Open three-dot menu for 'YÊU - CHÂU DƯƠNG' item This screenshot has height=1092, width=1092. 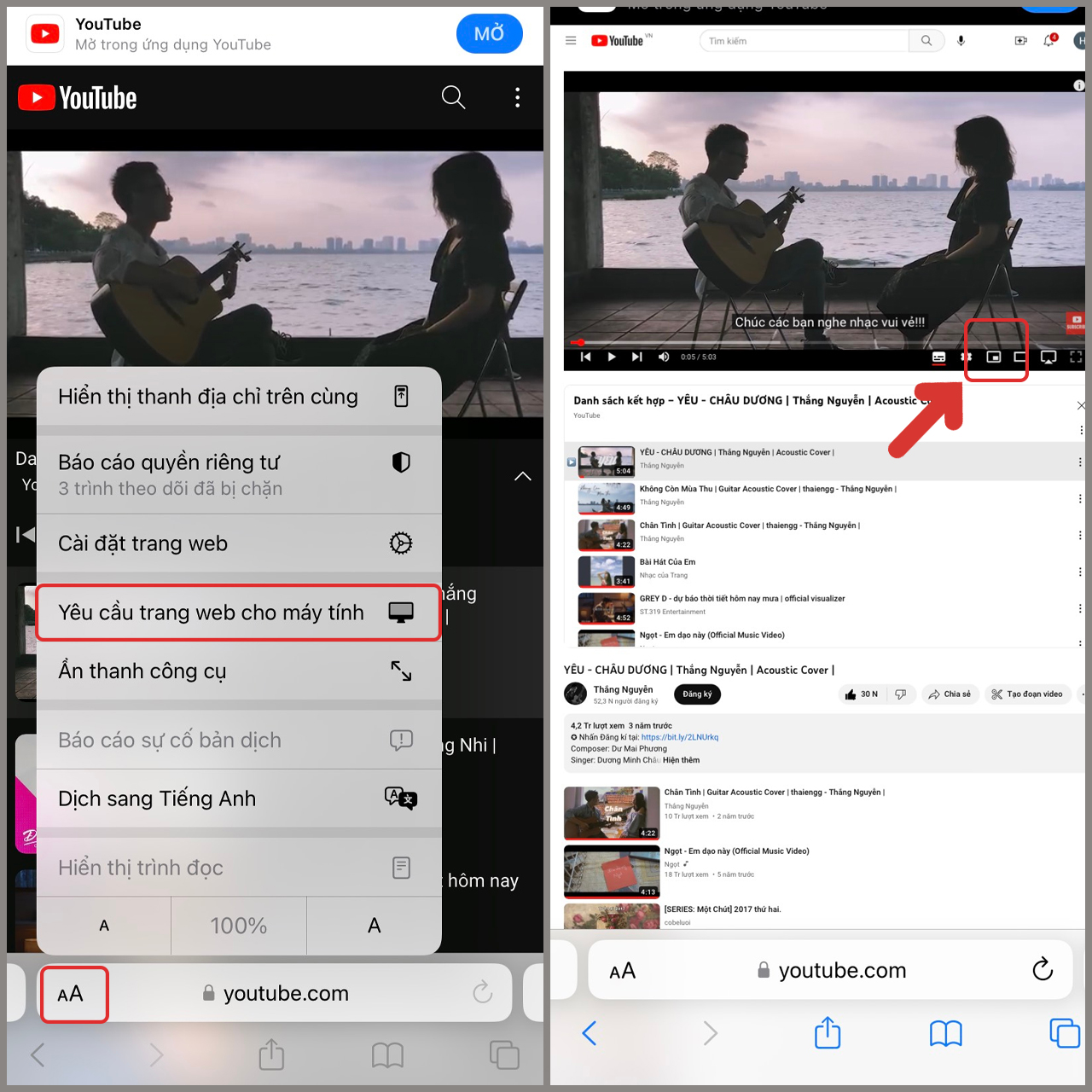tap(1080, 462)
